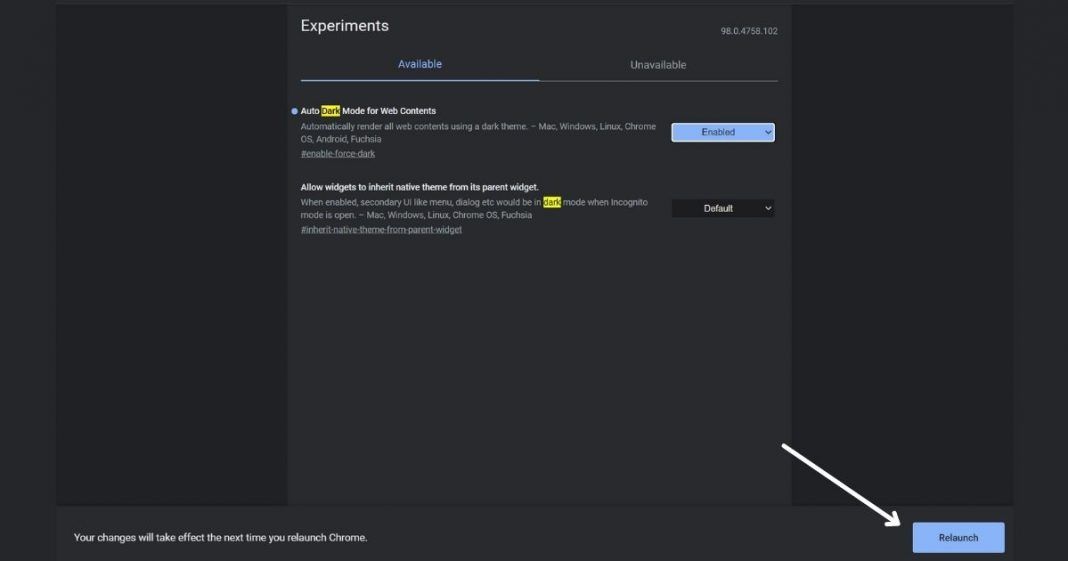Click the chevron arrow on the Enabled dropdown

pos(767,132)
